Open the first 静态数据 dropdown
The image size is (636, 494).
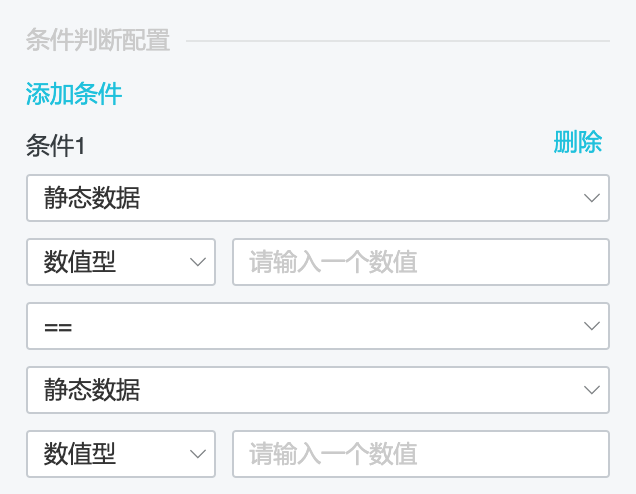coord(318,198)
